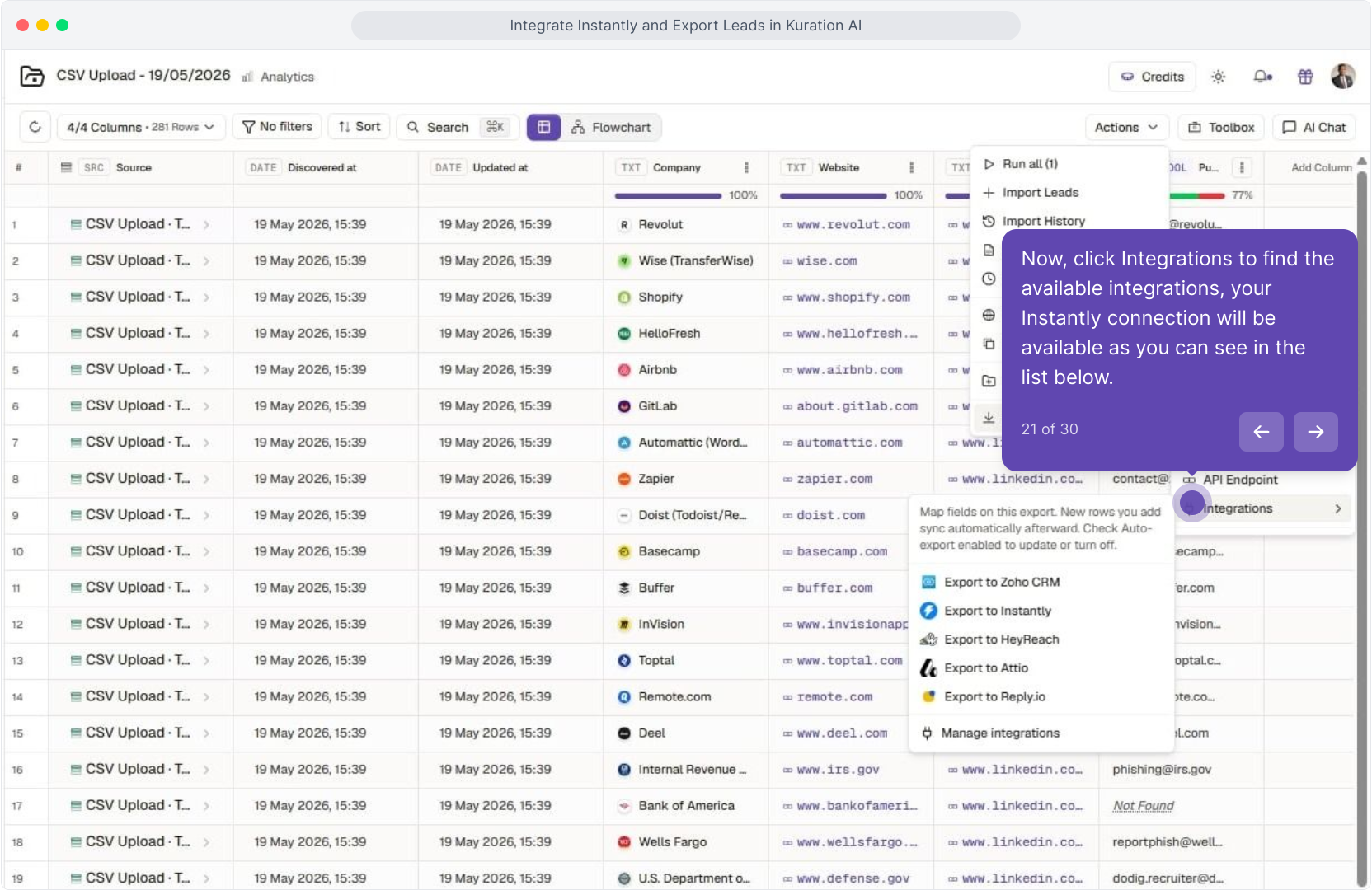Click the clock icon in Actions menu
Image resolution: width=1372 pixels, height=890 pixels.
[x=989, y=279]
